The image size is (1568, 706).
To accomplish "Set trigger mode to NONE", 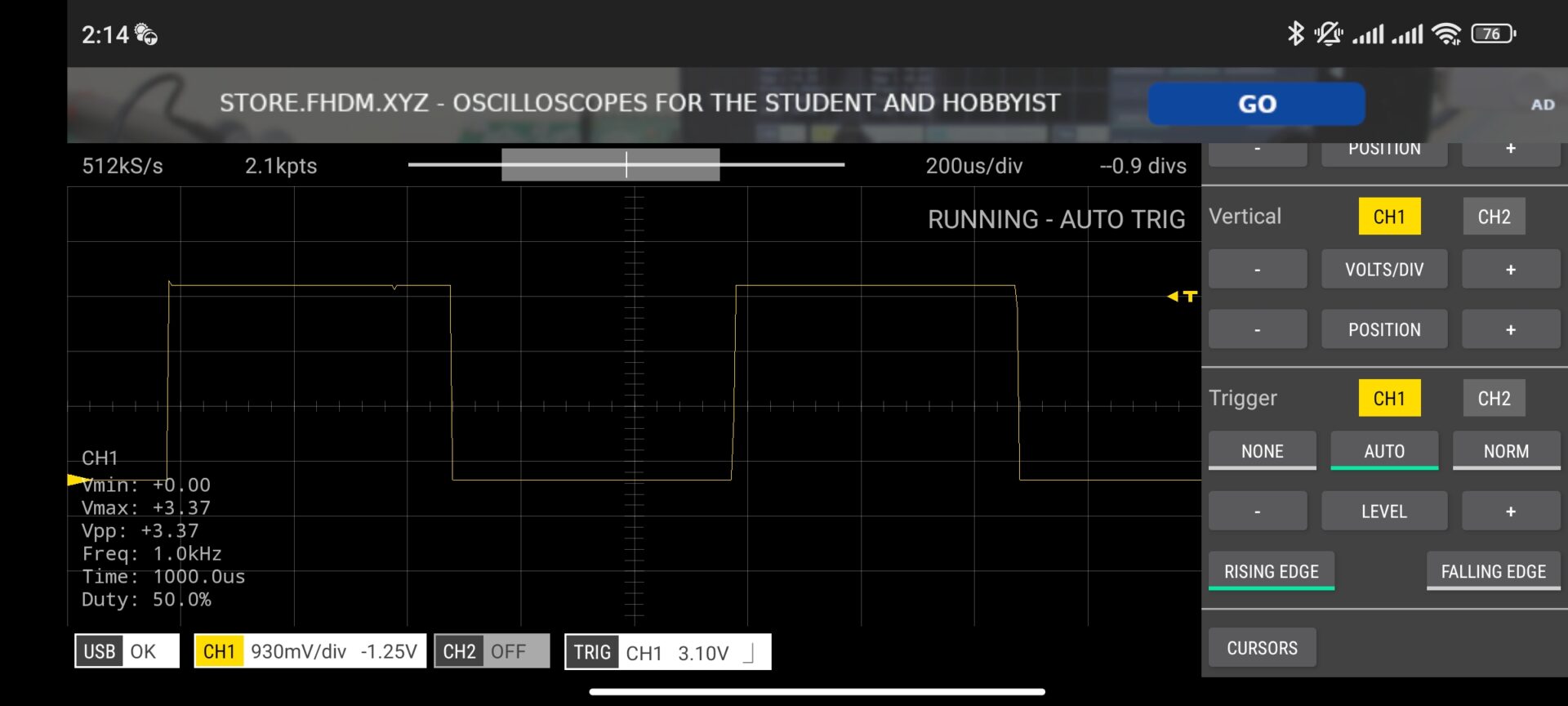I will click(x=1262, y=451).
